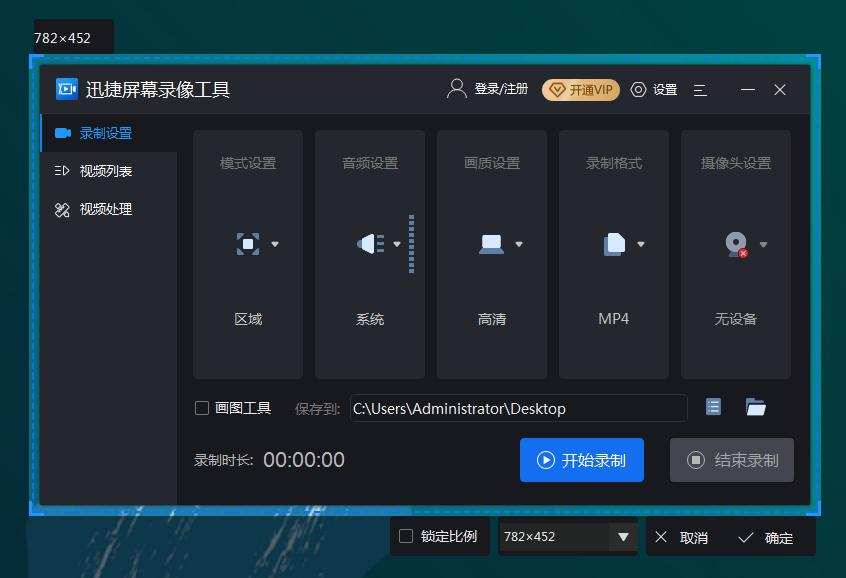Confirm the selection with 确定

(766, 538)
